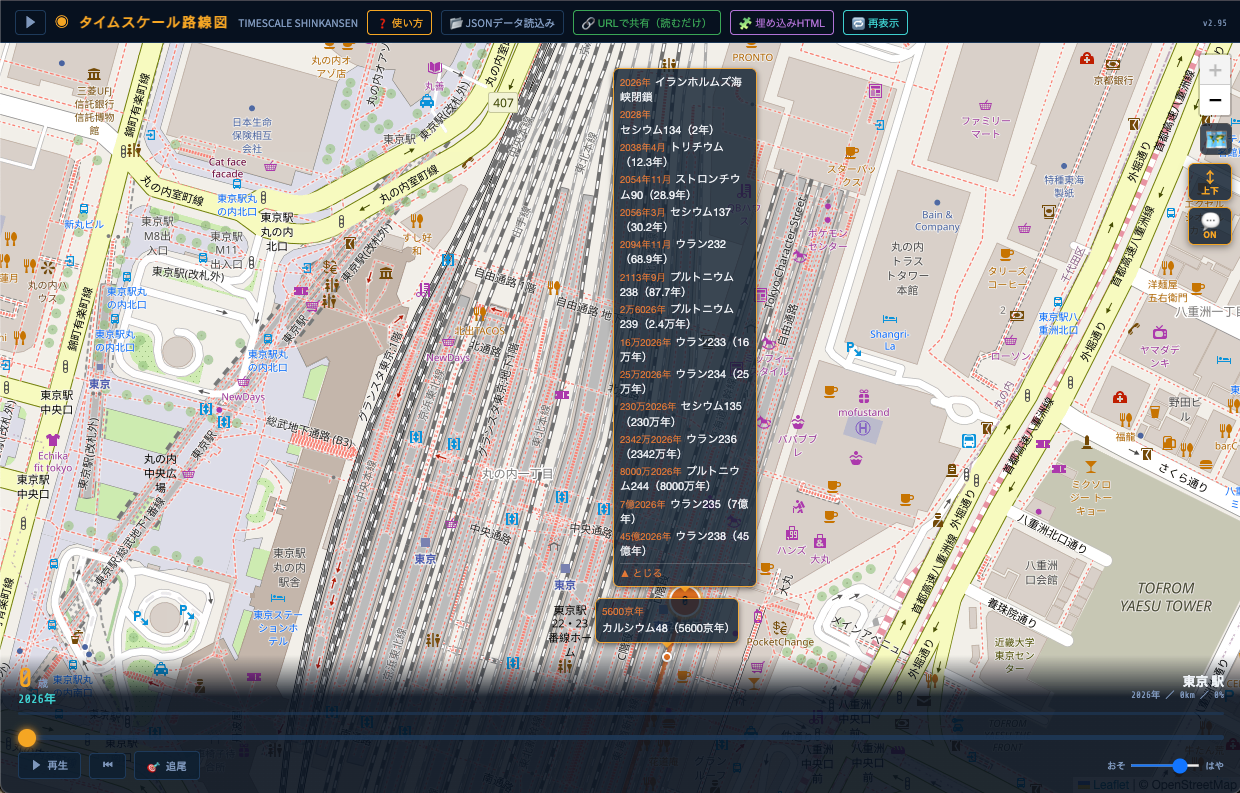Click the 2026年 year readout at bottom left

click(x=37, y=699)
